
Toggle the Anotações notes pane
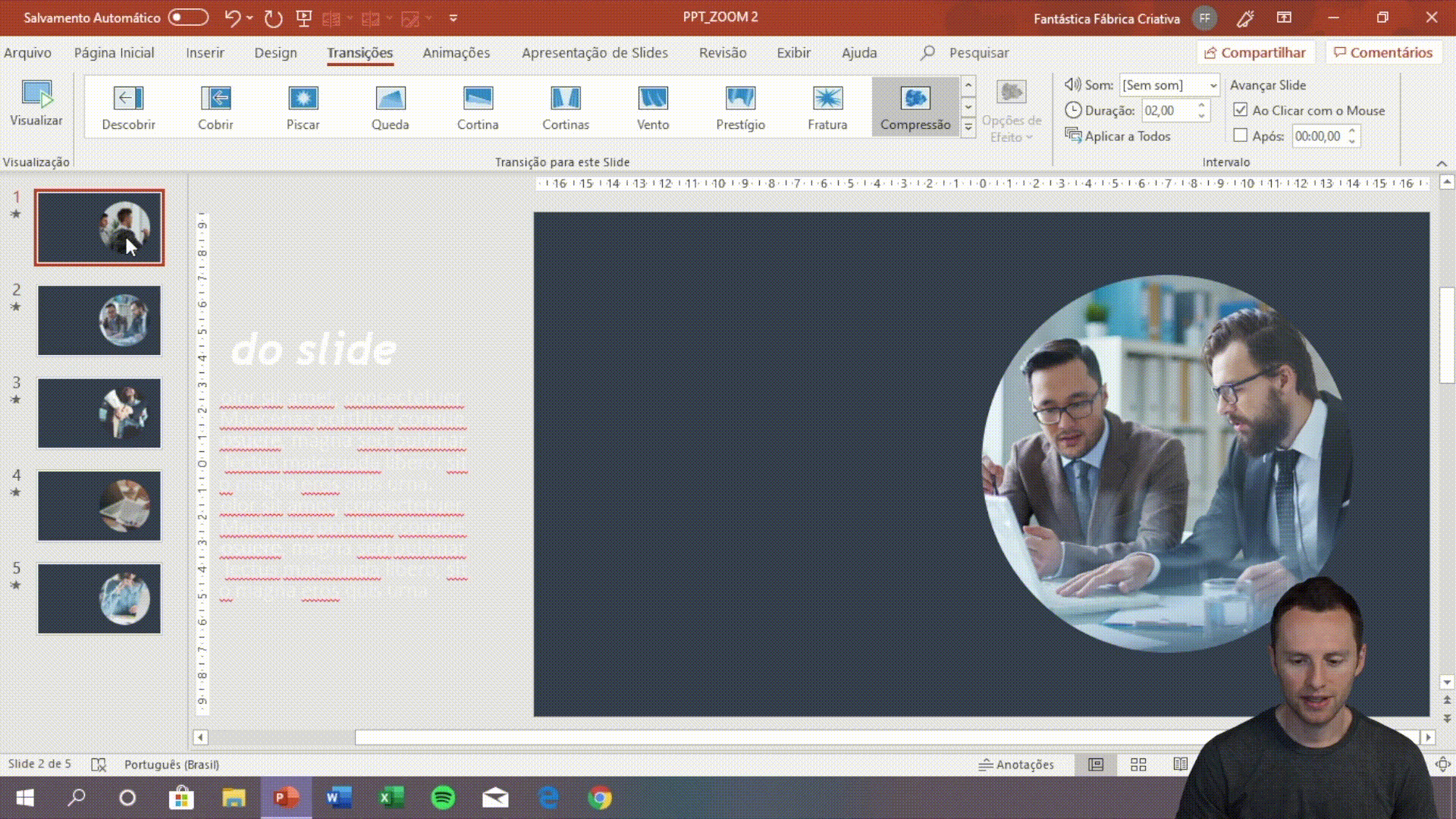pyautogui.click(x=1016, y=764)
